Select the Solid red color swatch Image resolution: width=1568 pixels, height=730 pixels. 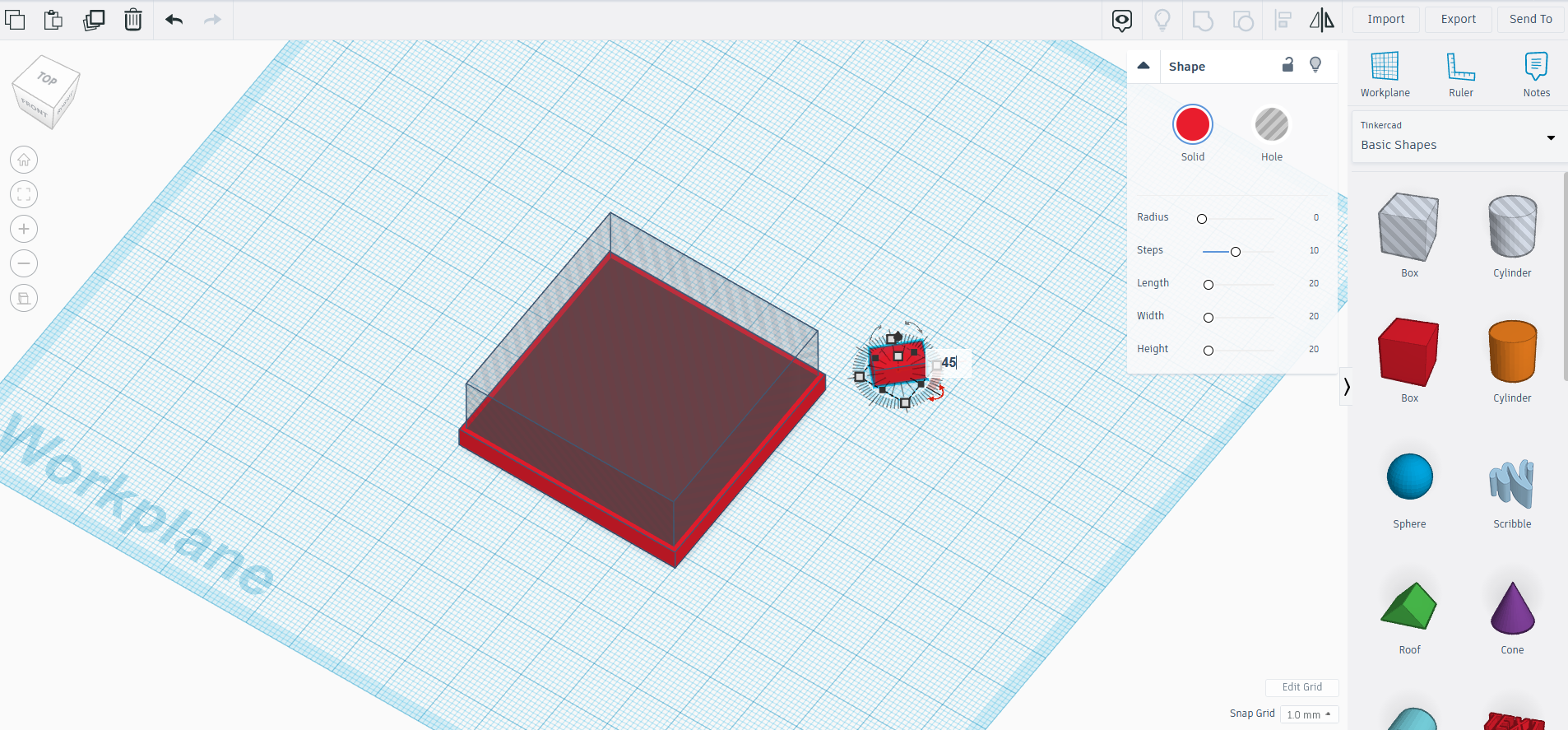(x=1193, y=125)
